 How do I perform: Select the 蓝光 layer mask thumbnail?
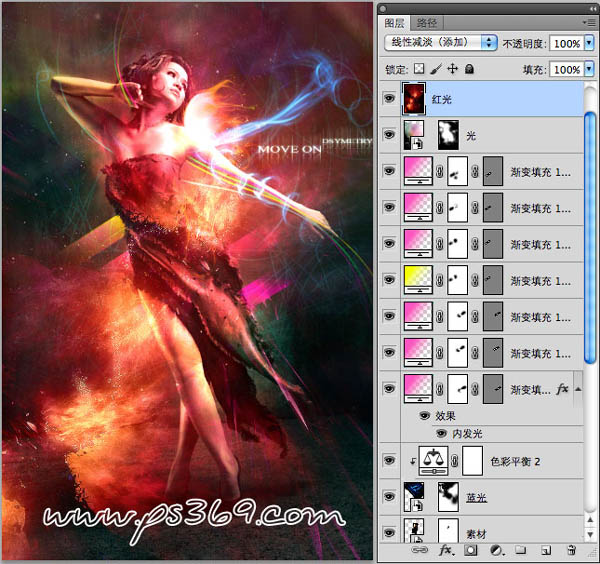click(448, 497)
